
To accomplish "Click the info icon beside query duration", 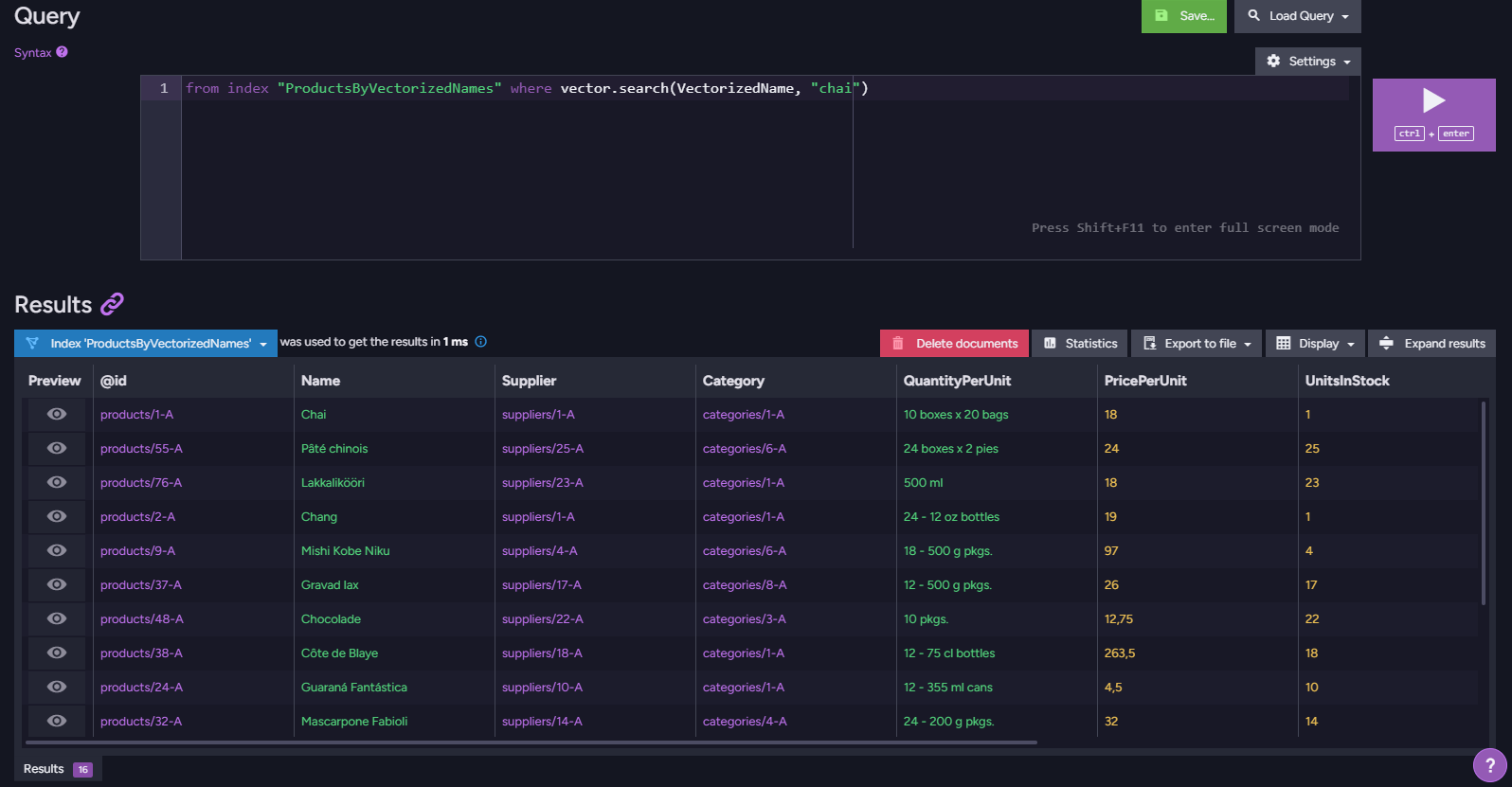I will pyautogui.click(x=480, y=342).
